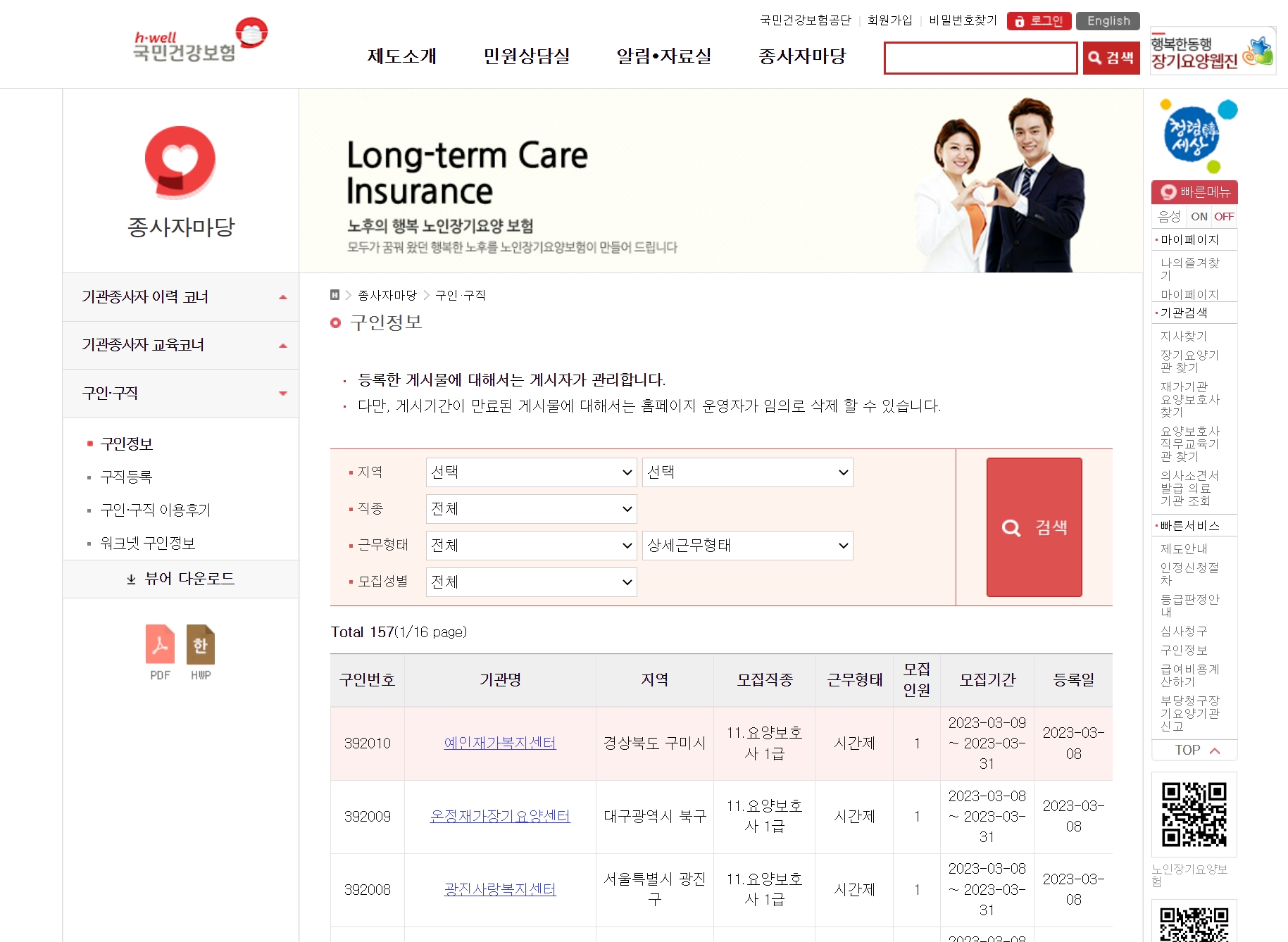Click the 로그인 button
Viewport: 1288px width, 942px height.
coord(1039,21)
